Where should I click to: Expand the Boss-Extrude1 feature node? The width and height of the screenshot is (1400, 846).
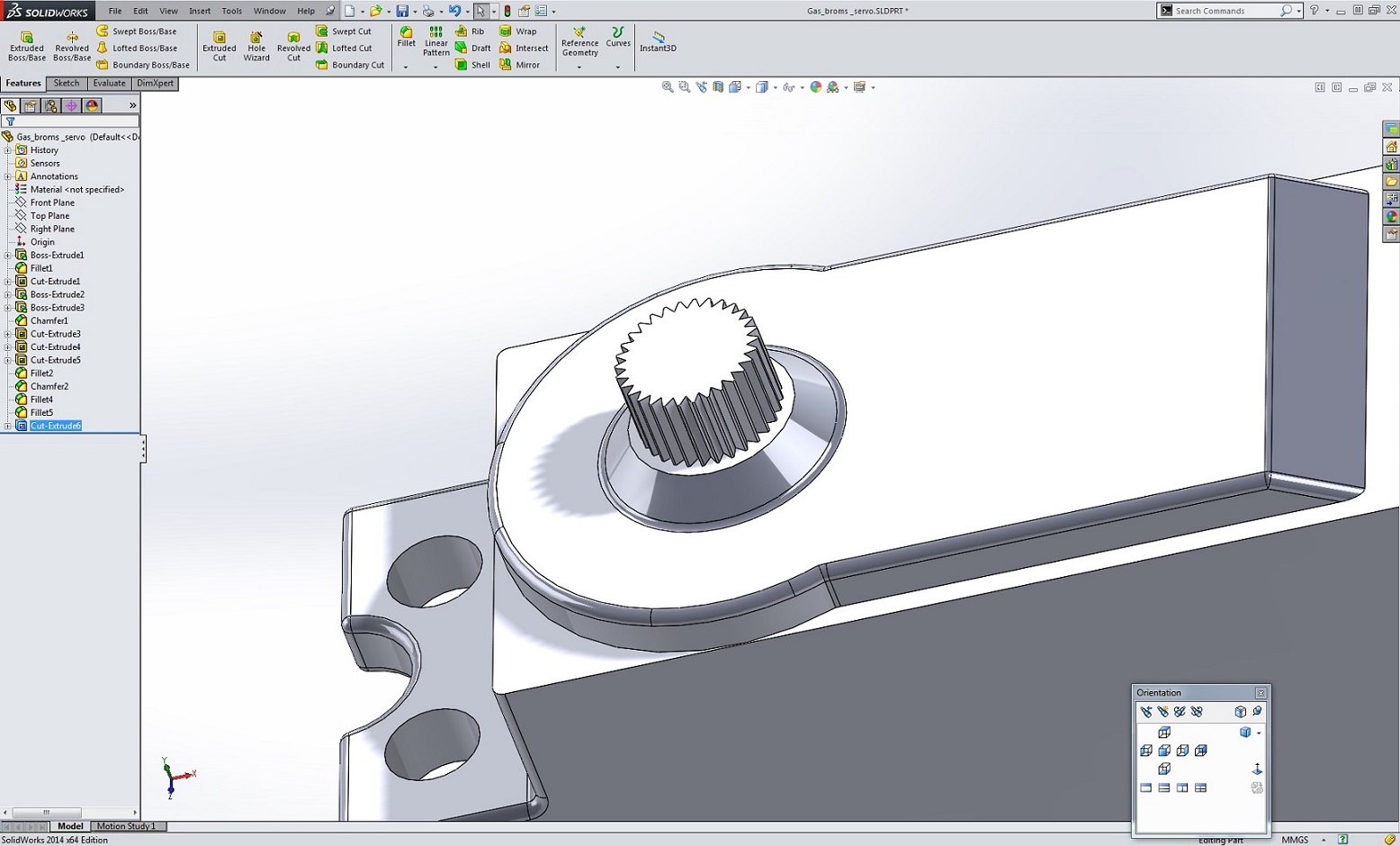(x=8, y=256)
